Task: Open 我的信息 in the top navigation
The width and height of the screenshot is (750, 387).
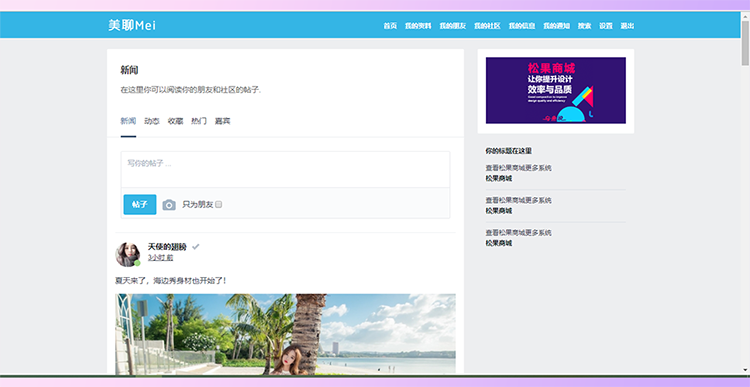Action: (x=522, y=26)
